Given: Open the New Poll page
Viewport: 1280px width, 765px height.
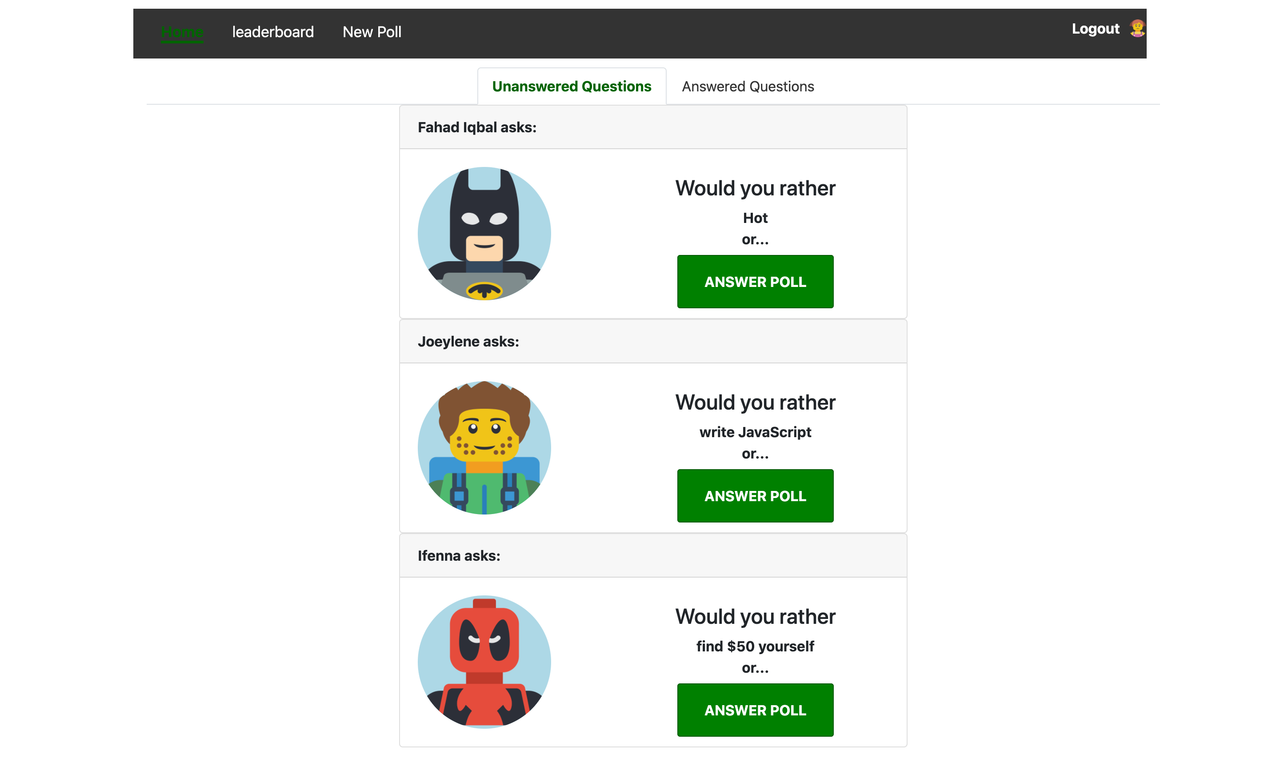Looking at the screenshot, I should click(372, 32).
